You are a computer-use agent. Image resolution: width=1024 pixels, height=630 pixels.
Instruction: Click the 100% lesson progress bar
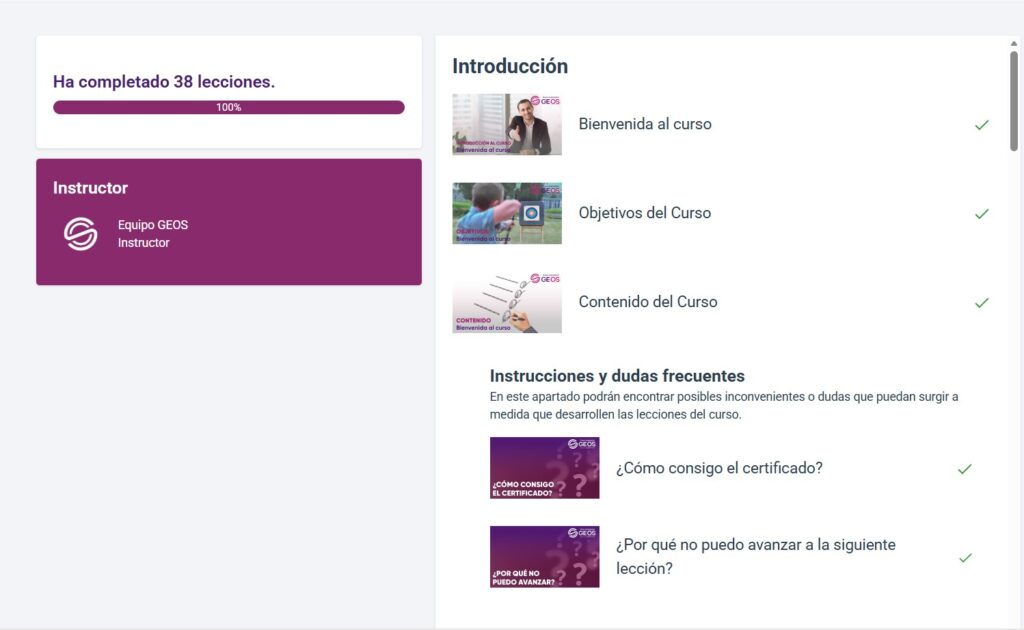[229, 107]
